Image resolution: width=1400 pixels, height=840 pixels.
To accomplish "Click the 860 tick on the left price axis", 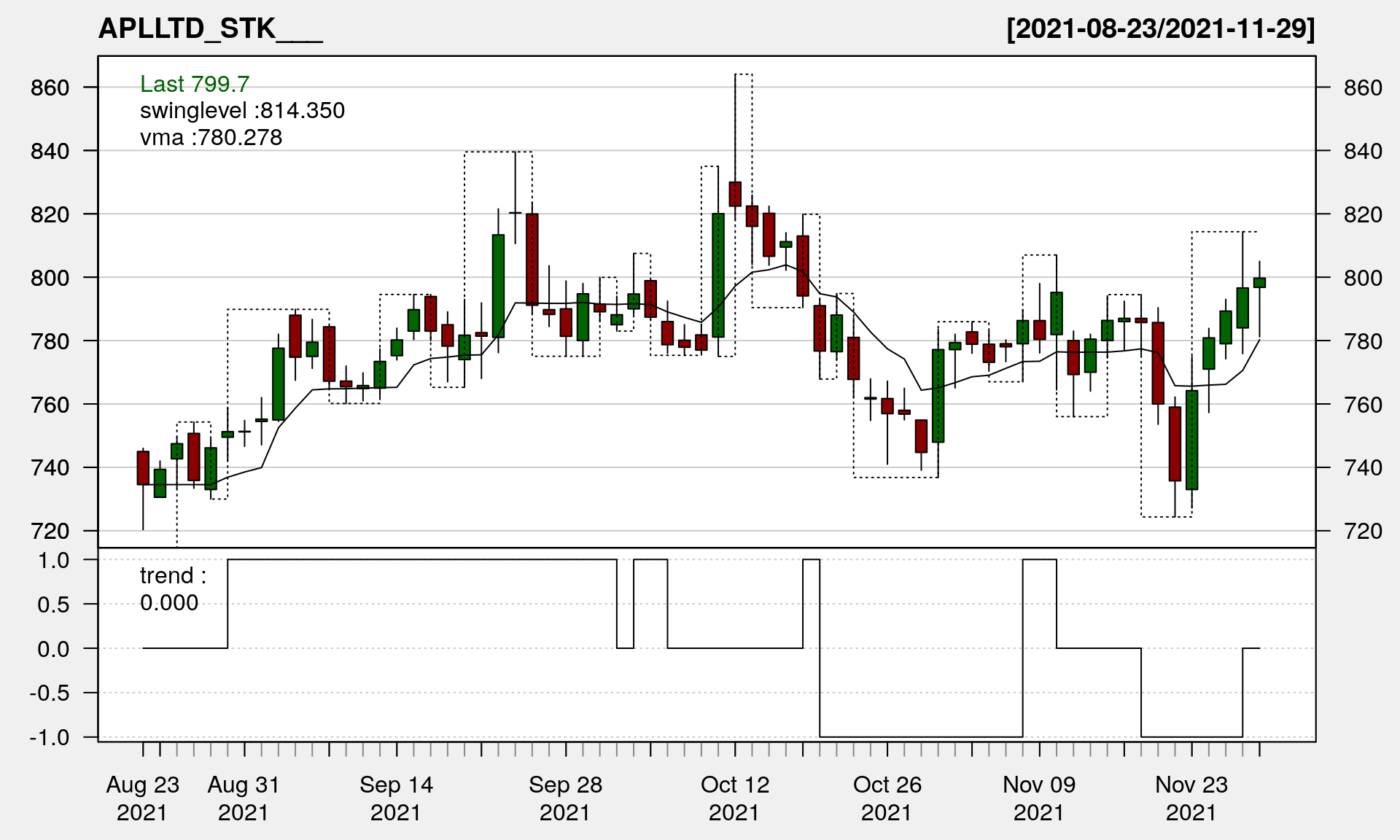I will tap(50, 88).
